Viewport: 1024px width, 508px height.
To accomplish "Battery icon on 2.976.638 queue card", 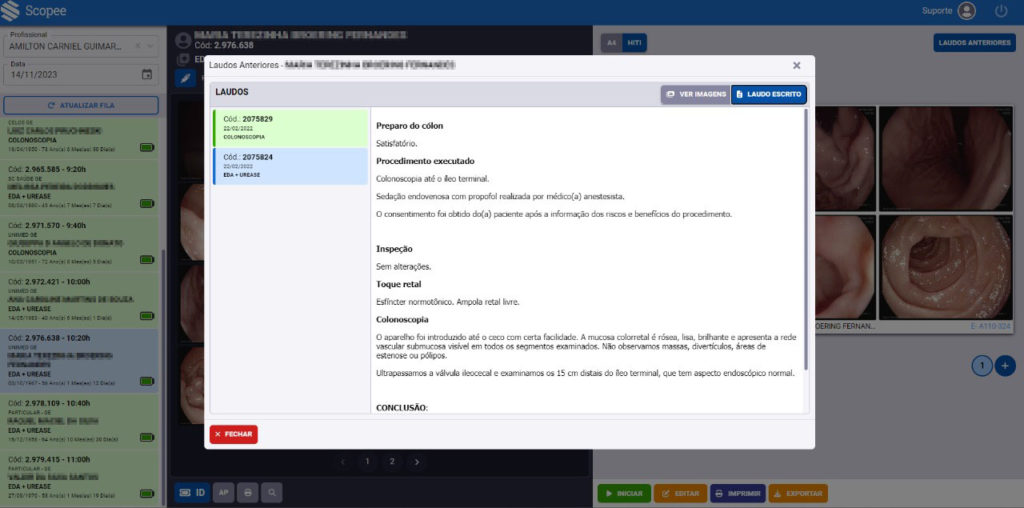I will 147,381.
